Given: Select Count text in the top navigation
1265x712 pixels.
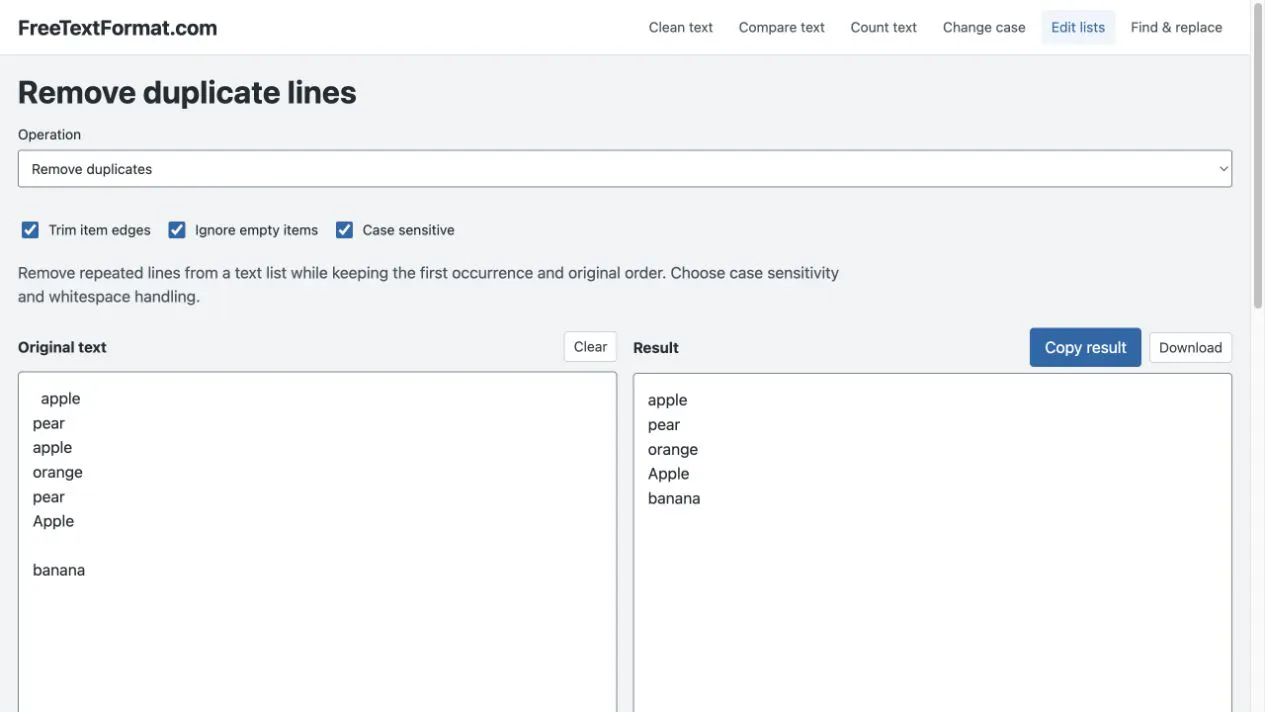Looking at the screenshot, I should (884, 28).
